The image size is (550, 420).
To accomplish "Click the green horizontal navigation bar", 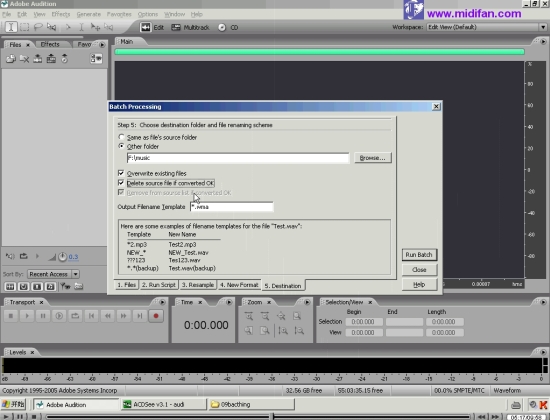I will (320, 52).
